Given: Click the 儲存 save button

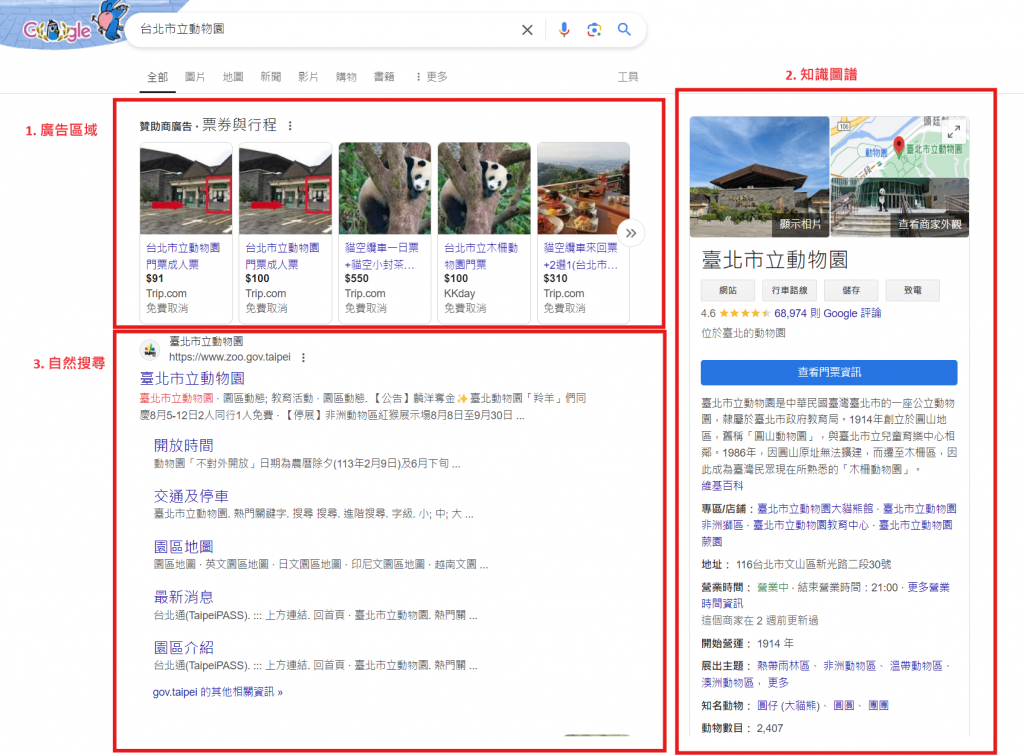Looking at the screenshot, I should click(851, 290).
